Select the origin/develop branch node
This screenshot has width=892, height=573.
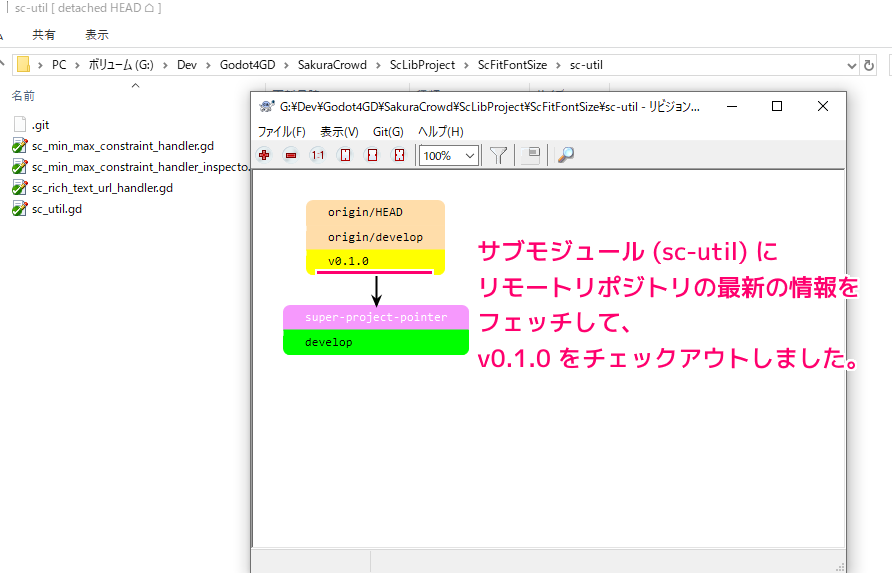click(x=374, y=237)
